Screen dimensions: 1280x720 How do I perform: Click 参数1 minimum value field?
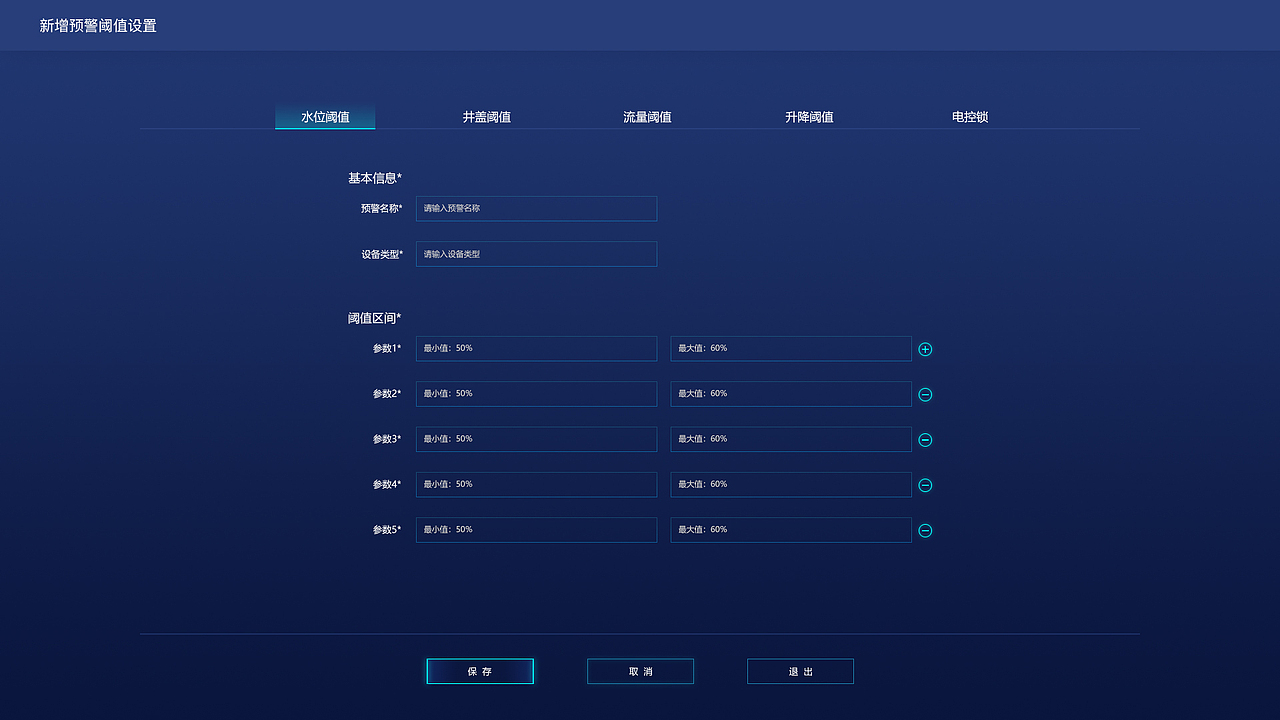click(536, 348)
